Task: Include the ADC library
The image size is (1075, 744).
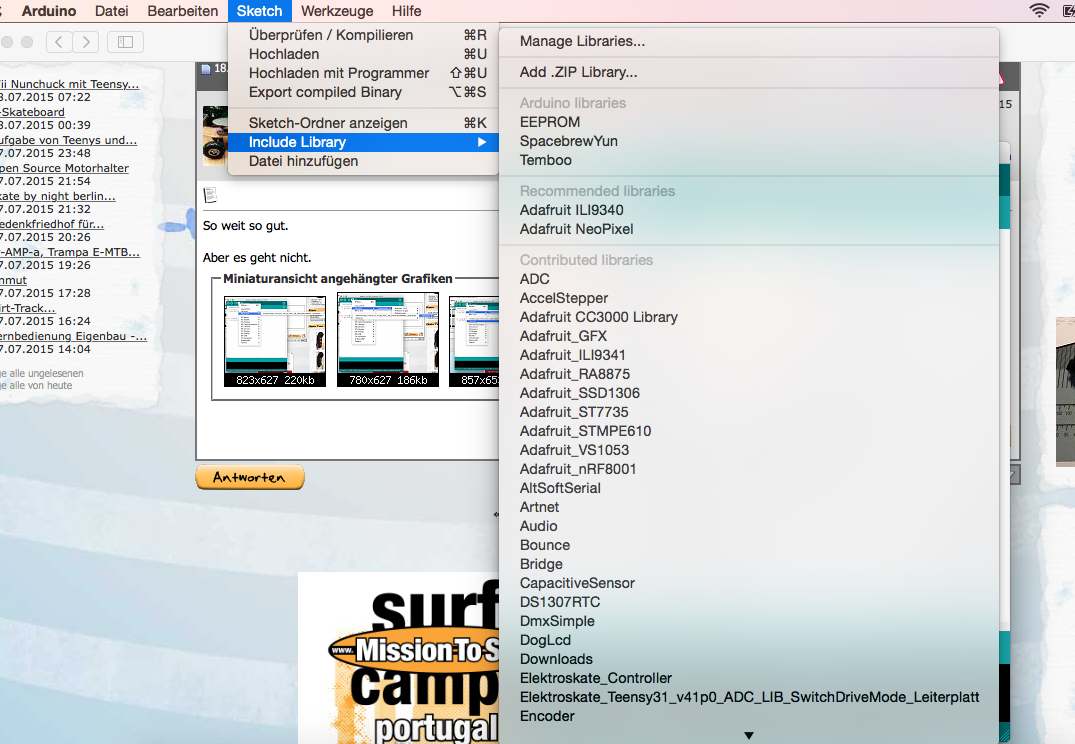Action: tap(749, 279)
